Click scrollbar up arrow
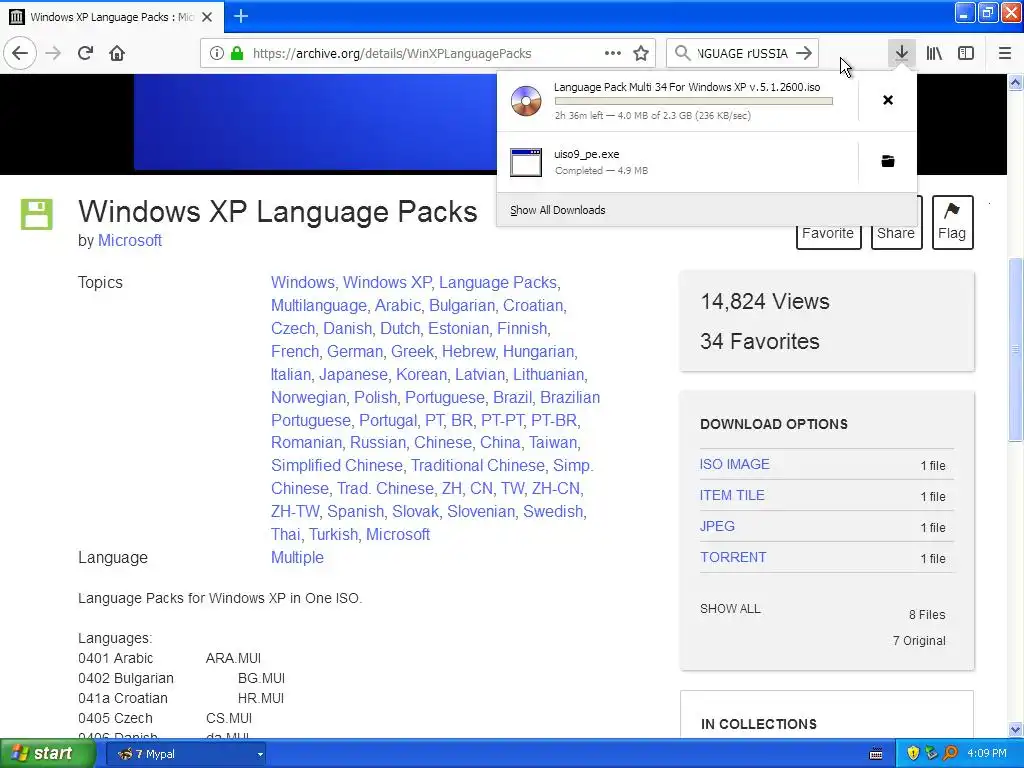 click(x=1016, y=82)
